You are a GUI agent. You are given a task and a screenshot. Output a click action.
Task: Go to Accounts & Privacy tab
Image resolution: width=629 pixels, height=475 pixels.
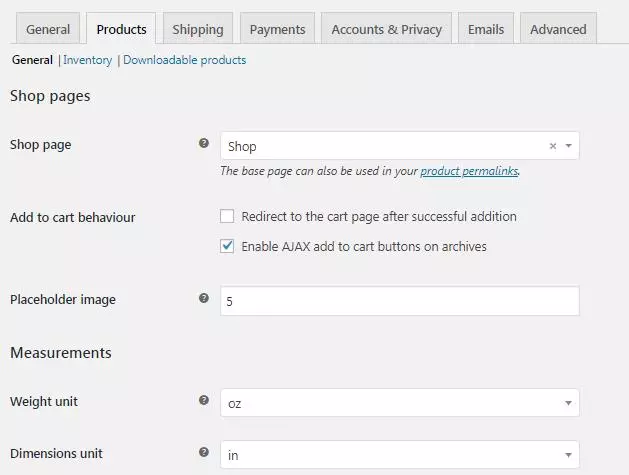coord(386,29)
